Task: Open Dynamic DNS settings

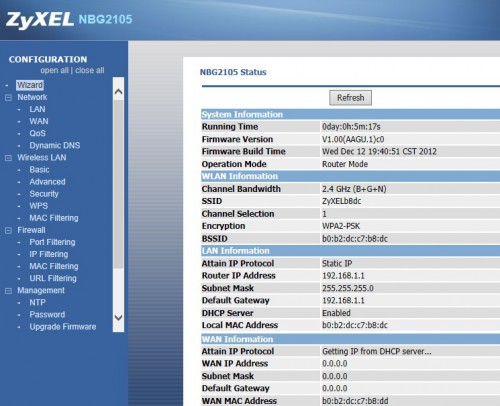Action: [55, 145]
